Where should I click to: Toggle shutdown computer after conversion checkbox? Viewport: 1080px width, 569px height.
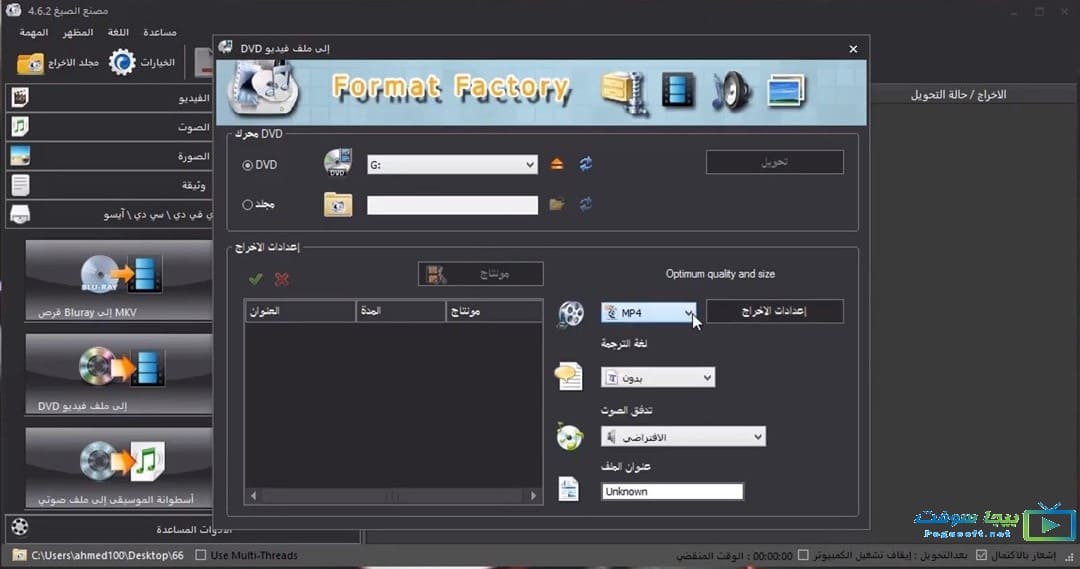(803, 555)
